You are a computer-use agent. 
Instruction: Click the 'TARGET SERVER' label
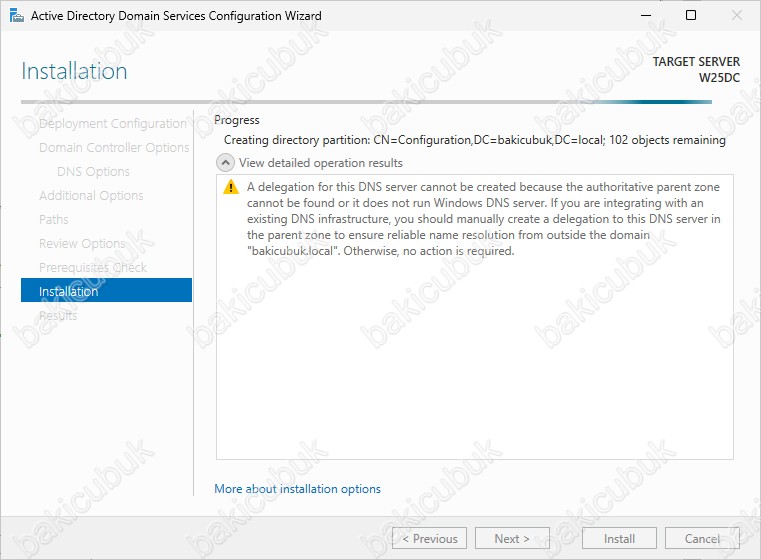pos(696,62)
